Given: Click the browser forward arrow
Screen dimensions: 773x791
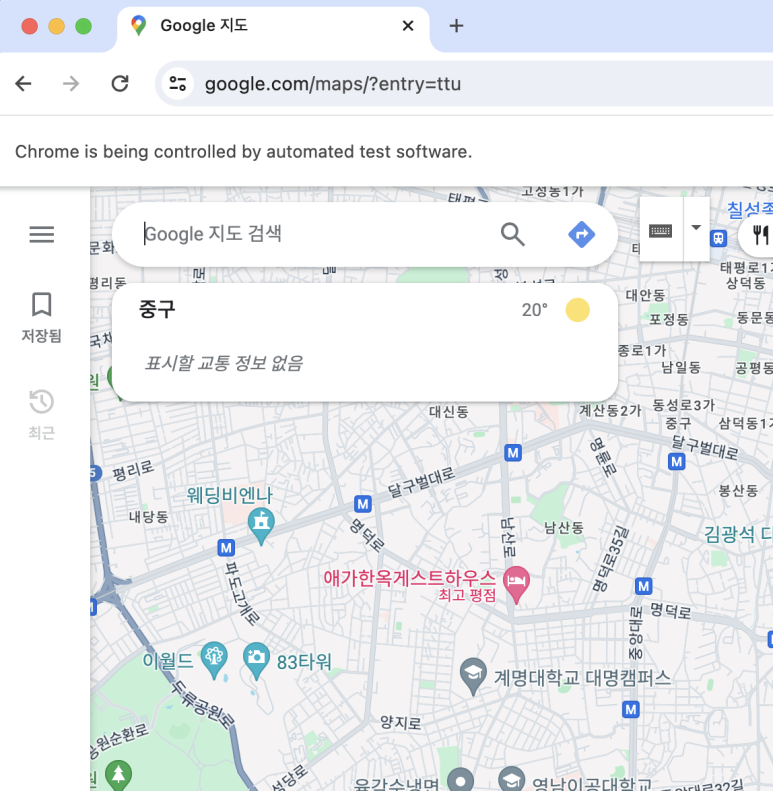Looking at the screenshot, I should [71, 83].
